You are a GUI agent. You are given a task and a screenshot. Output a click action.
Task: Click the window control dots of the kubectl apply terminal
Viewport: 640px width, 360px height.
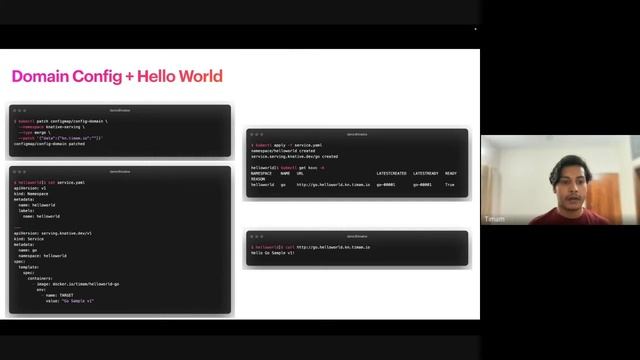pyautogui.click(x=257, y=134)
